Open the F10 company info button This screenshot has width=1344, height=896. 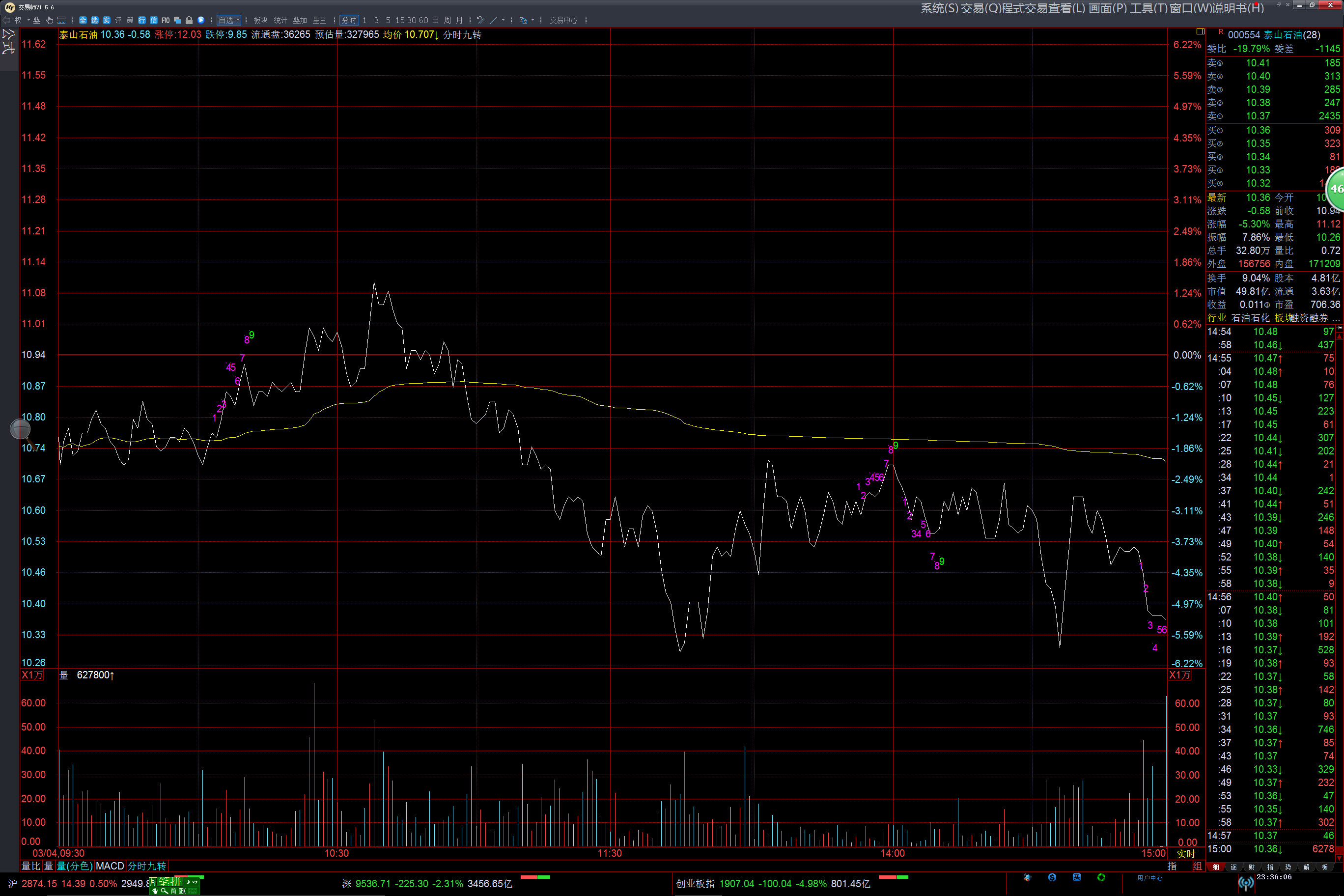[x=166, y=20]
